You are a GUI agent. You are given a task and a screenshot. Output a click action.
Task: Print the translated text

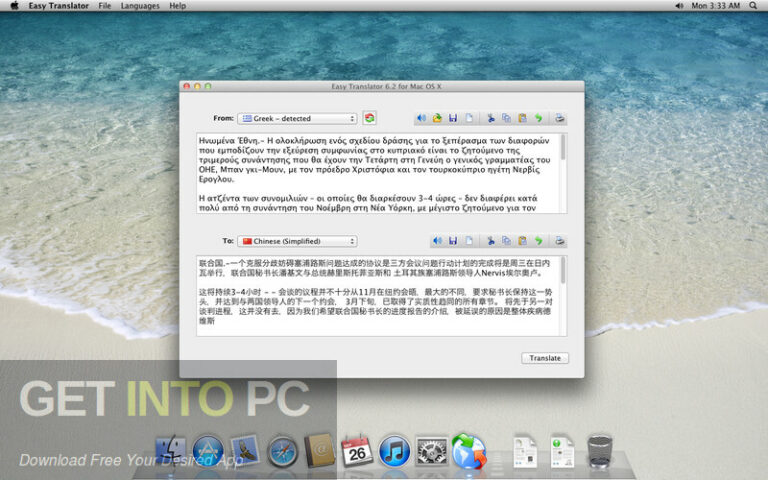click(559, 240)
